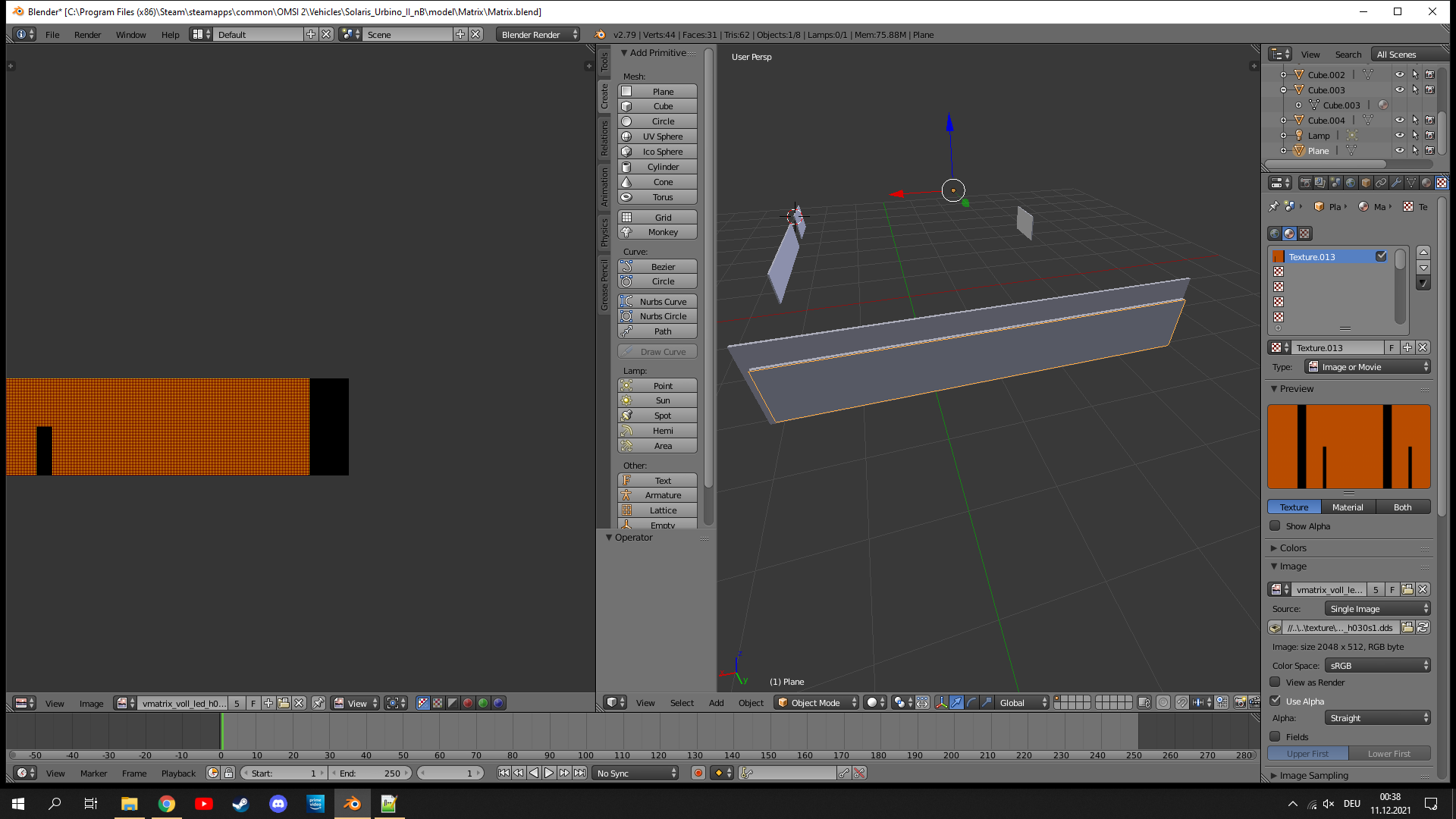Open the Object Mode dropdown
1456x819 pixels.
[x=816, y=702]
